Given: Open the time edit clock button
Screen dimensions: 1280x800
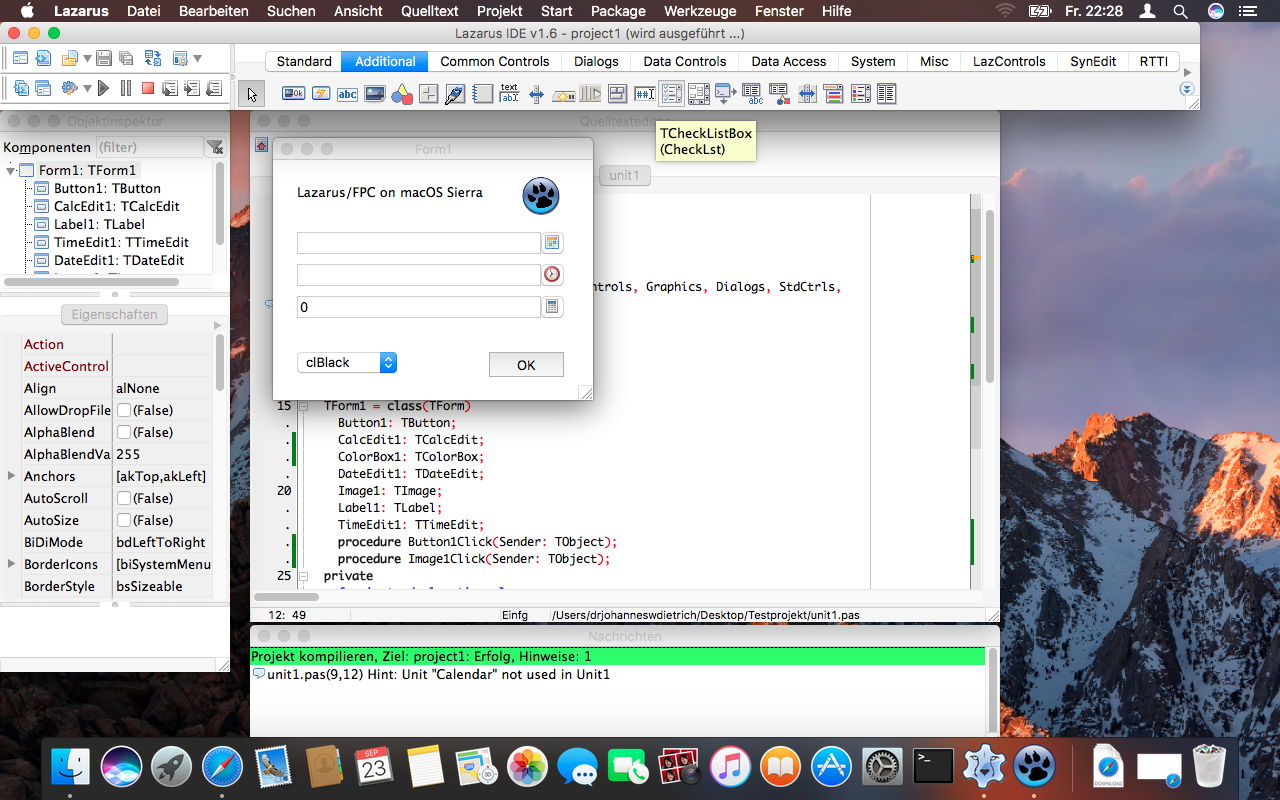Looking at the screenshot, I should click(552, 275).
